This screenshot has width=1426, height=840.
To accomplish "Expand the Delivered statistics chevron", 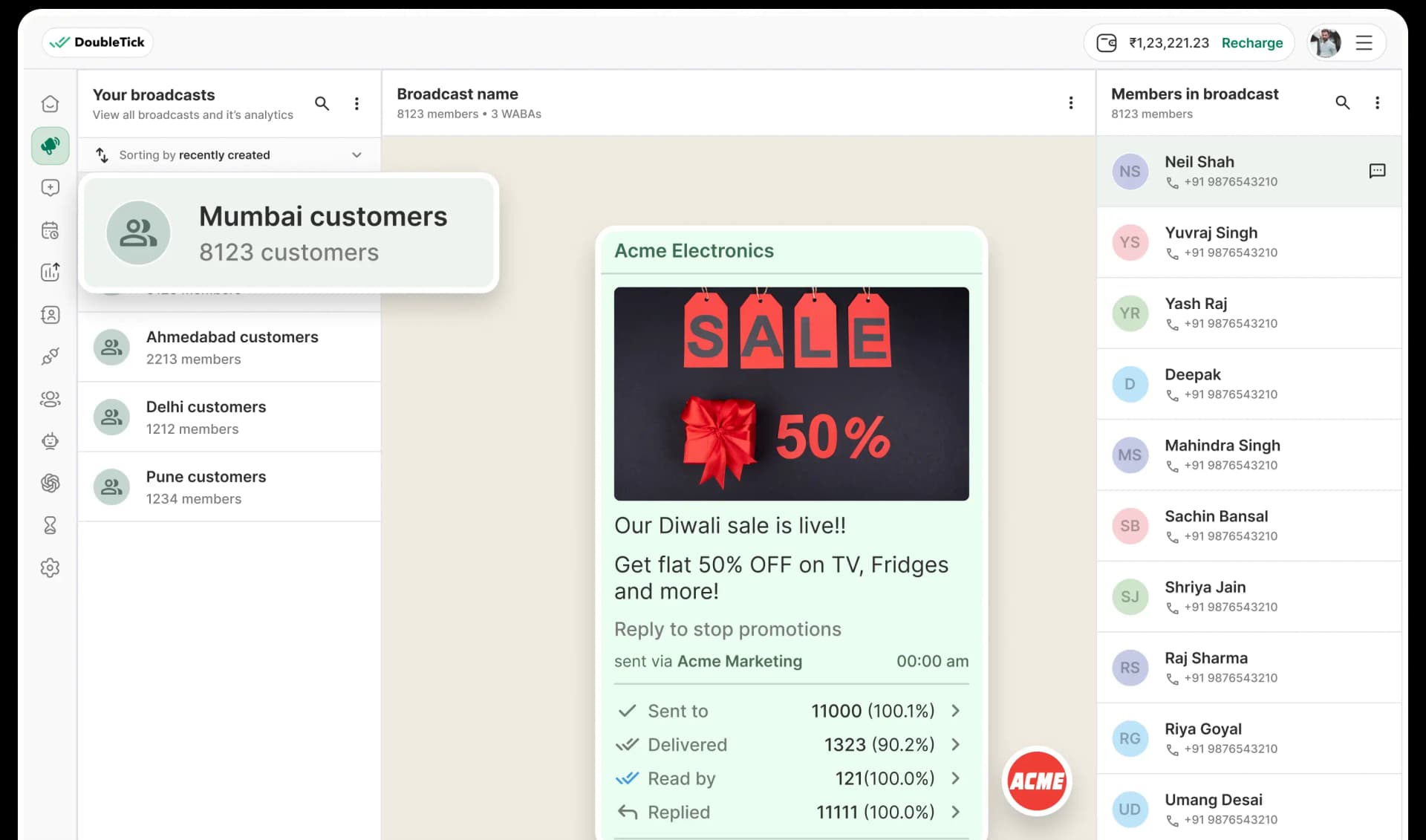I will (956, 744).
